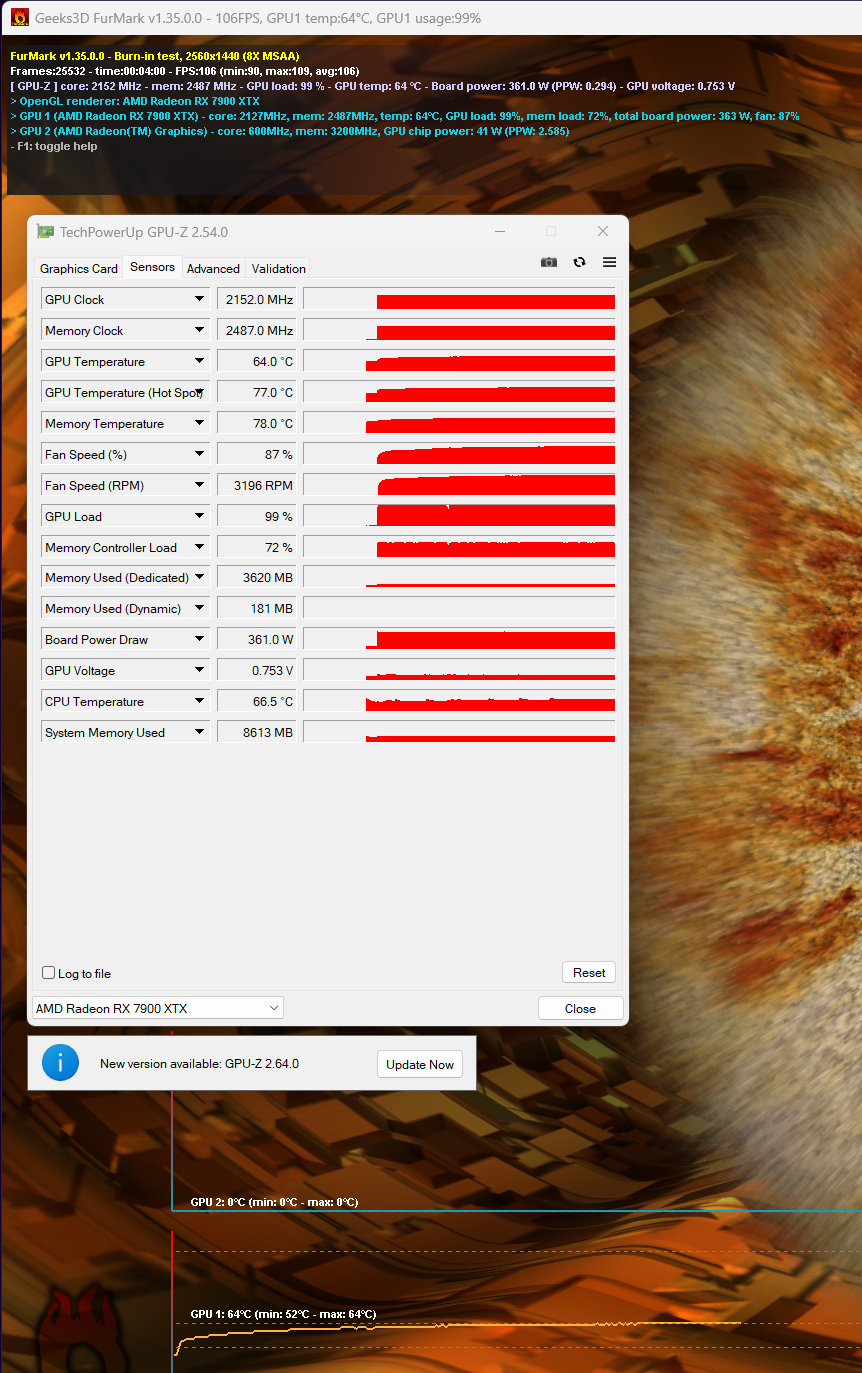
Task: Click the GPU-Z screenshot camera icon
Action: (x=549, y=262)
